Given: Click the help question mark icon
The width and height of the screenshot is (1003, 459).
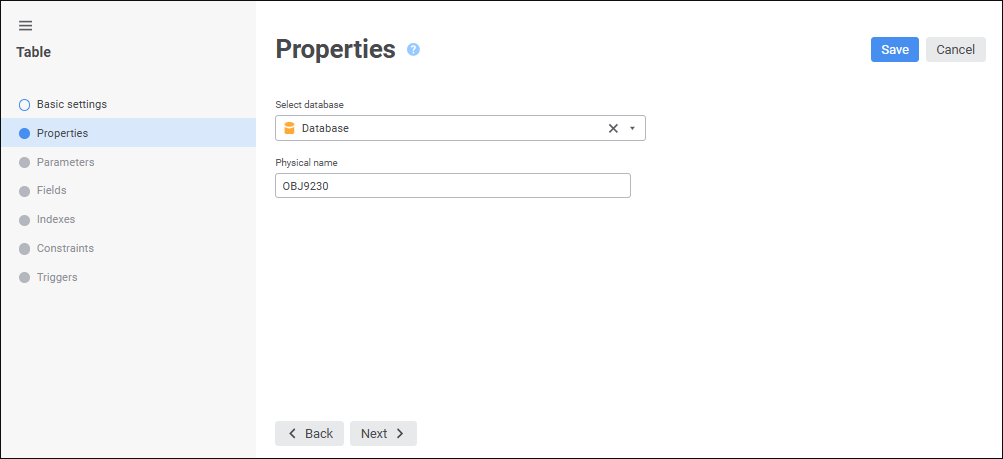Looking at the screenshot, I should coord(413,49).
